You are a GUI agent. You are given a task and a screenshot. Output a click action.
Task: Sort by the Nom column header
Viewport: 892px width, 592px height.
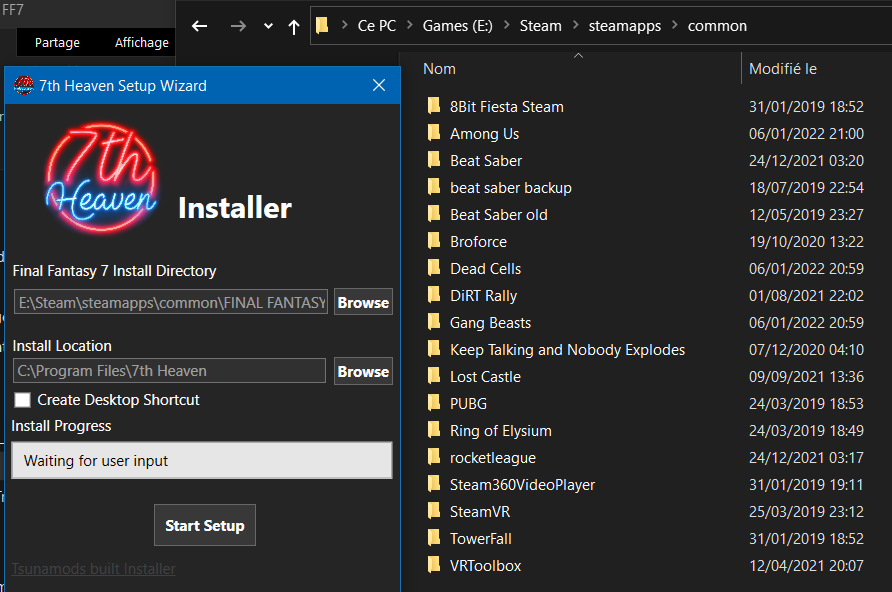click(439, 69)
